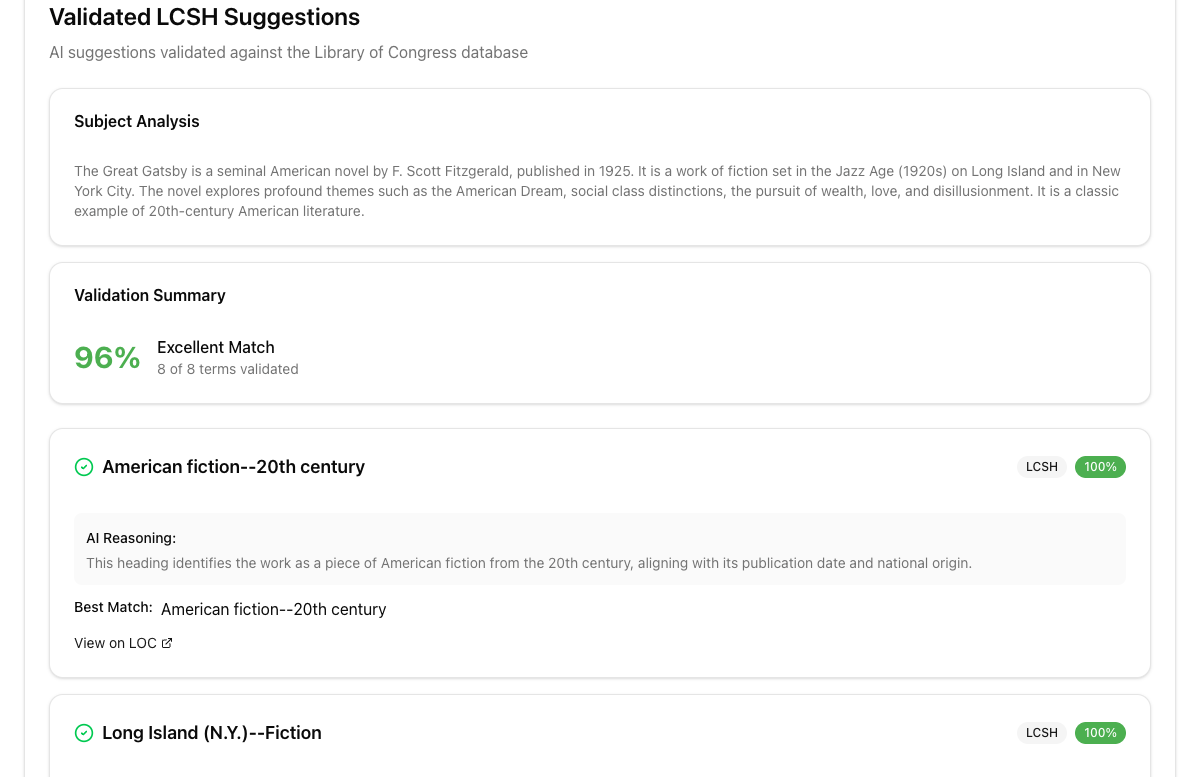Click the AI Reasoning label

131,538
